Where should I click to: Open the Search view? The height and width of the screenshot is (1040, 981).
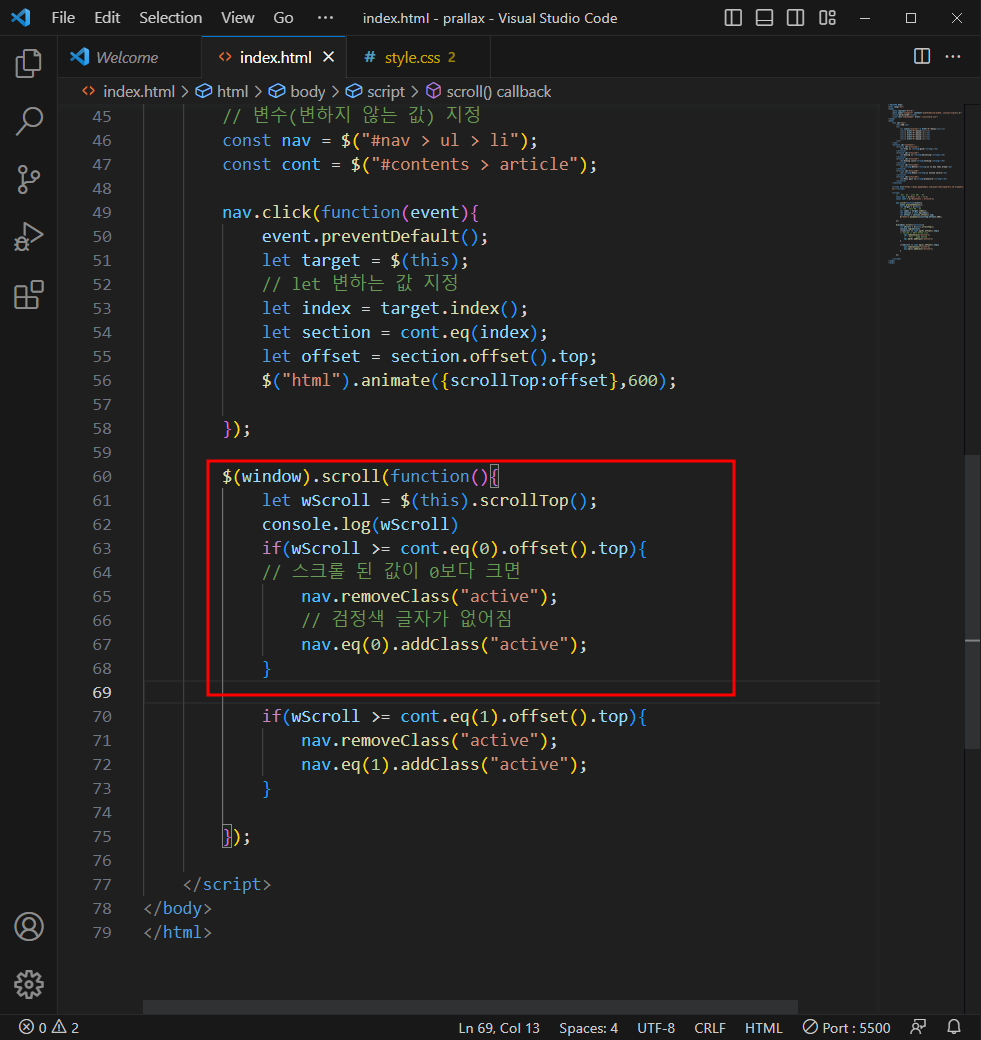click(29, 121)
